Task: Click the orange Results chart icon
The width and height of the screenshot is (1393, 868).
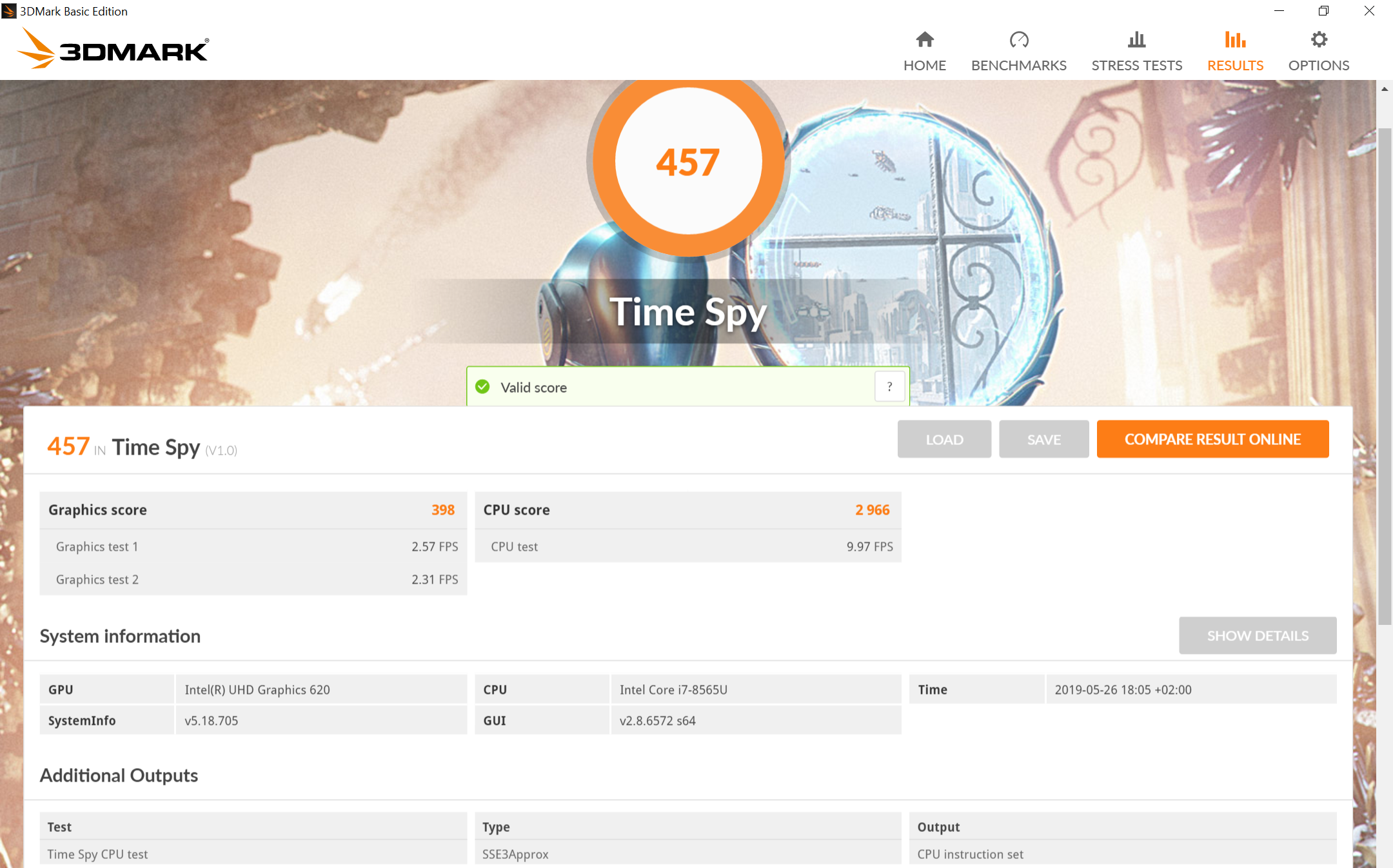Action: 1234,40
